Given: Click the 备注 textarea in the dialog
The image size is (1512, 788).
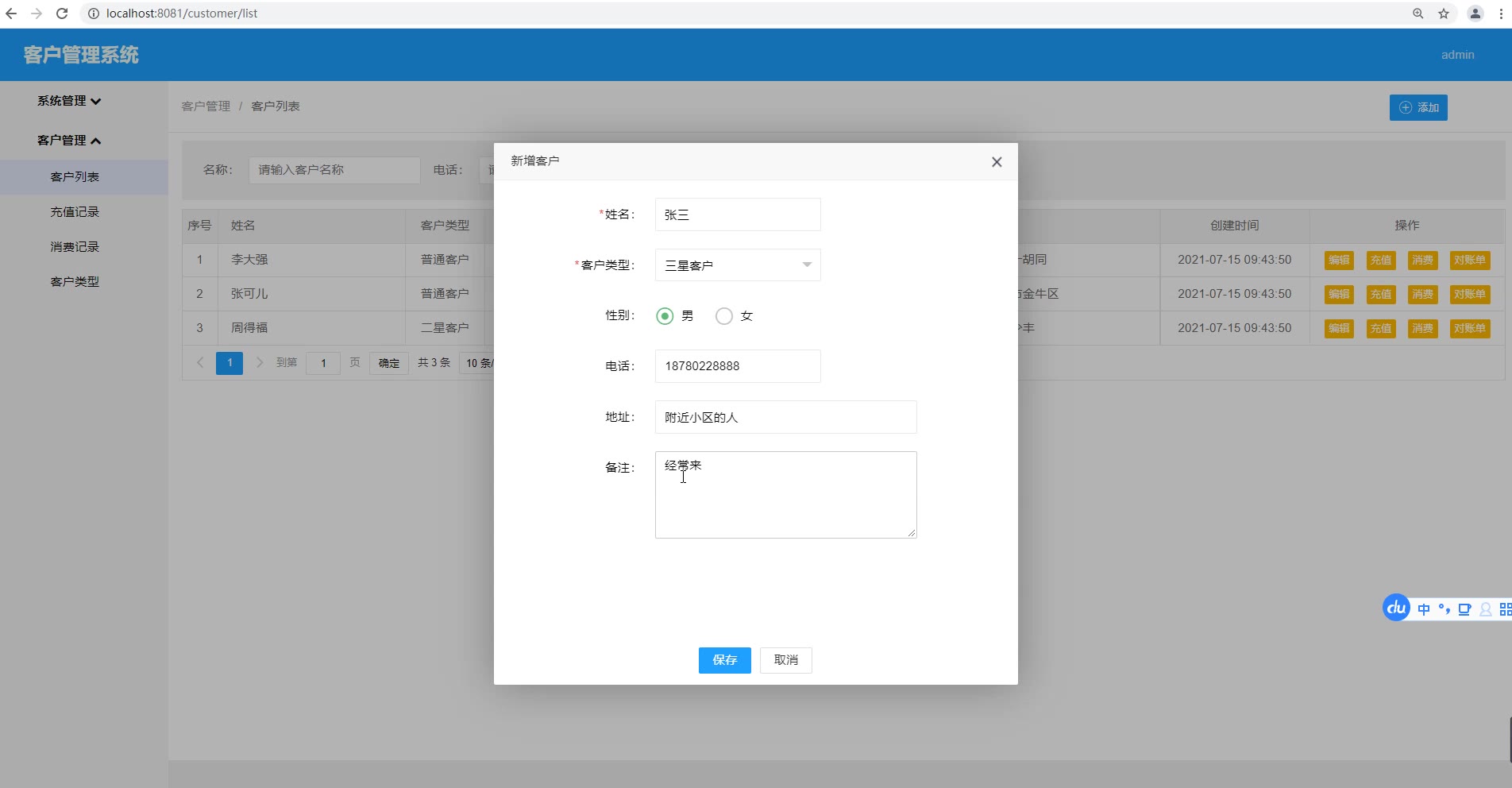Looking at the screenshot, I should coord(786,495).
